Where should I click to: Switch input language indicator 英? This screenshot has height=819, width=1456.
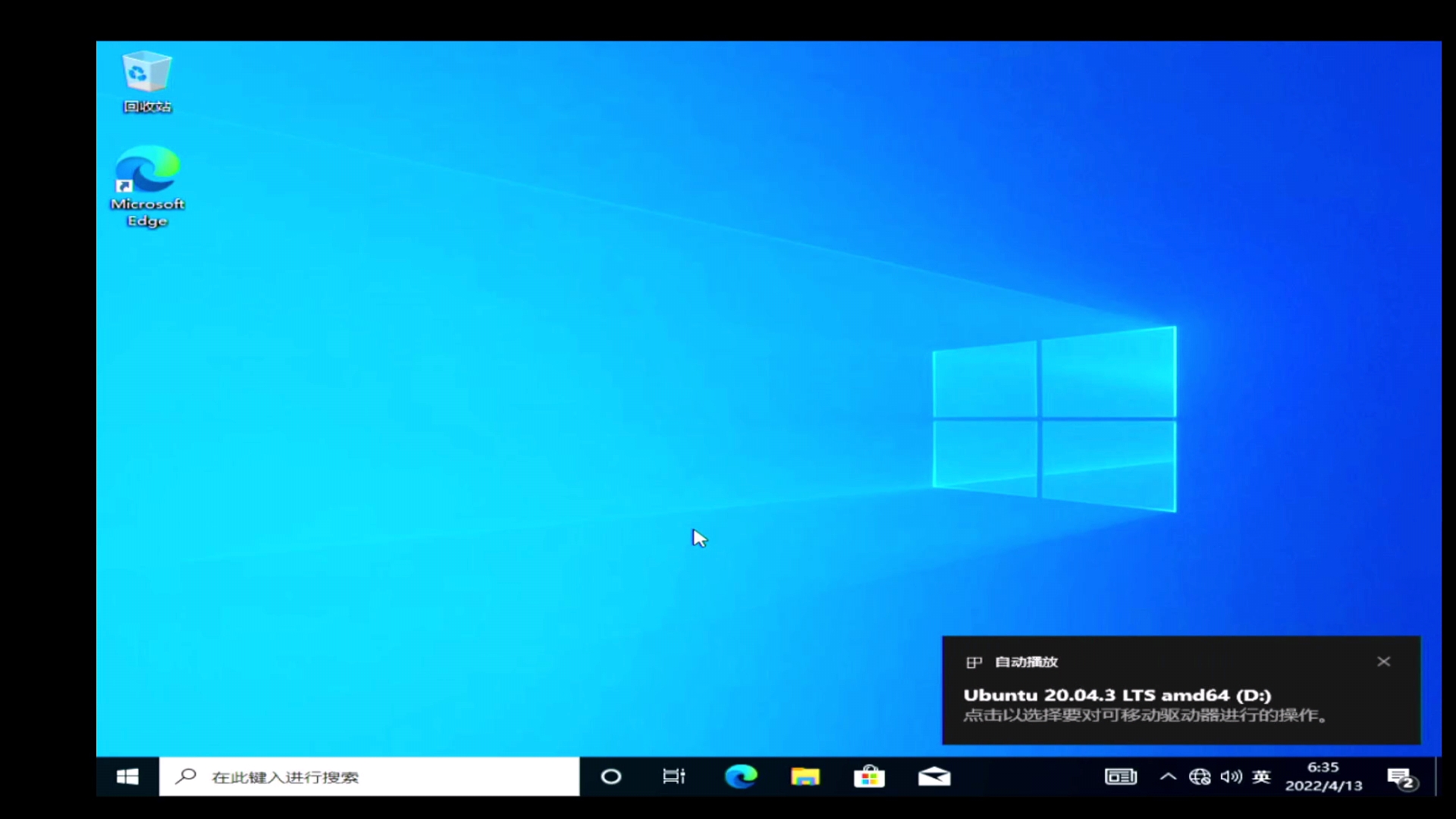pos(1261,777)
